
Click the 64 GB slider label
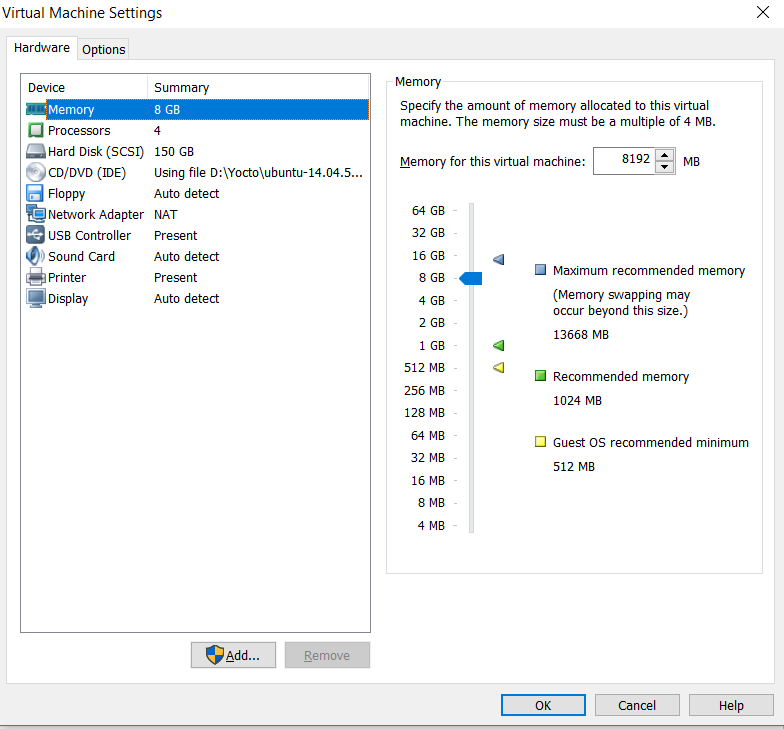(428, 210)
